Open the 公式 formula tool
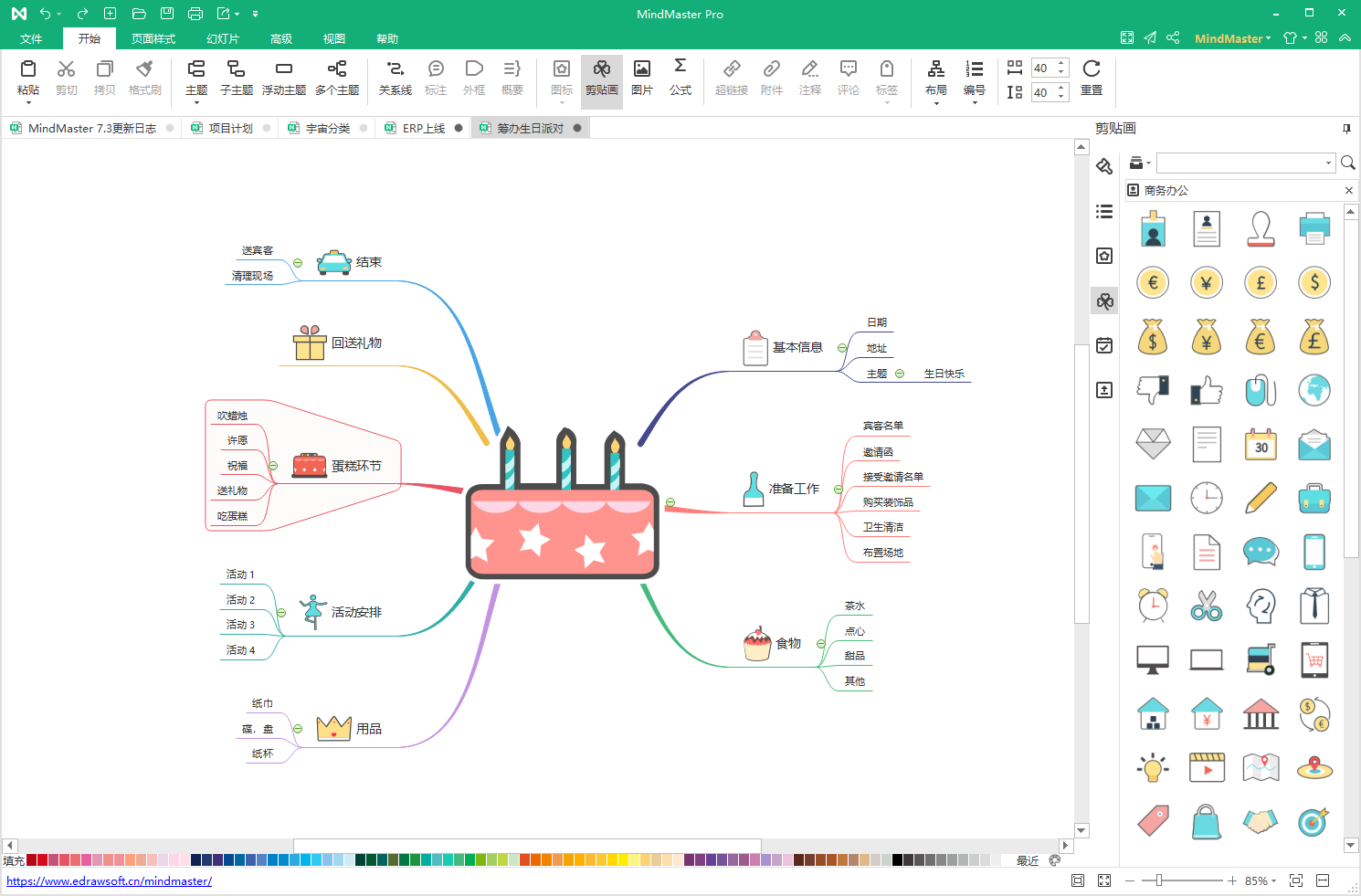1361x896 pixels. pyautogui.click(x=680, y=79)
